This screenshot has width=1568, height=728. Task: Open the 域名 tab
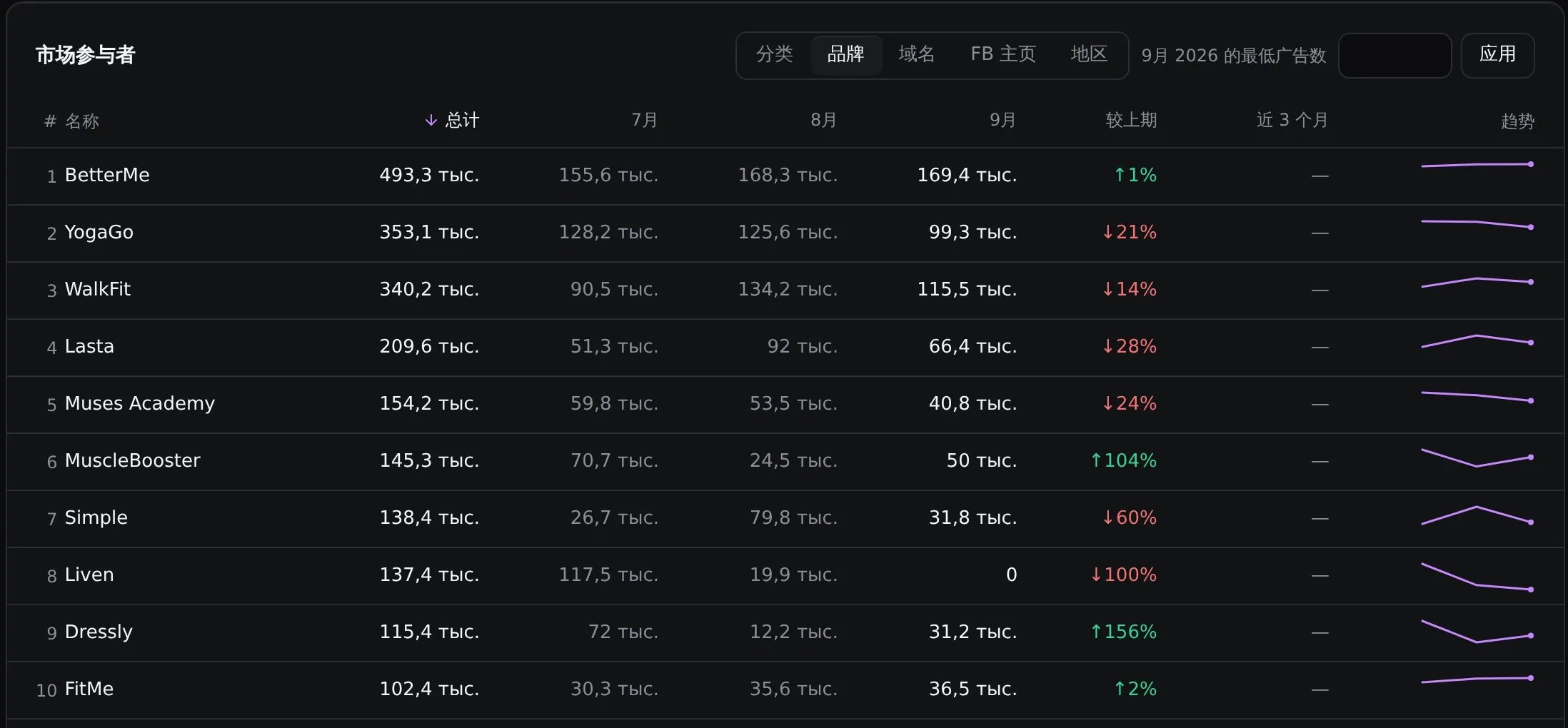[917, 55]
